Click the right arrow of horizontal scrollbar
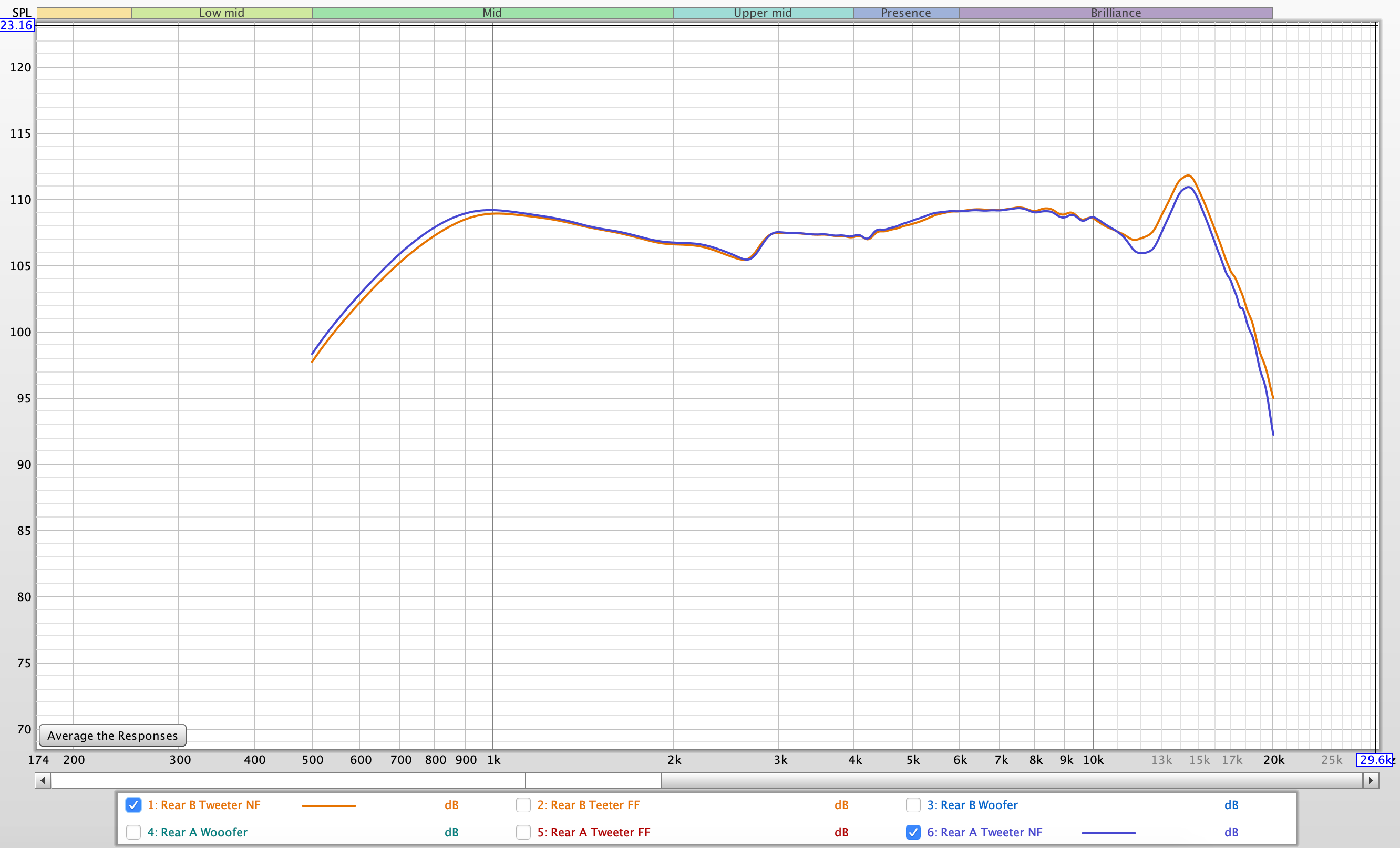The image size is (1400, 848). pyautogui.click(x=1371, y=780)
